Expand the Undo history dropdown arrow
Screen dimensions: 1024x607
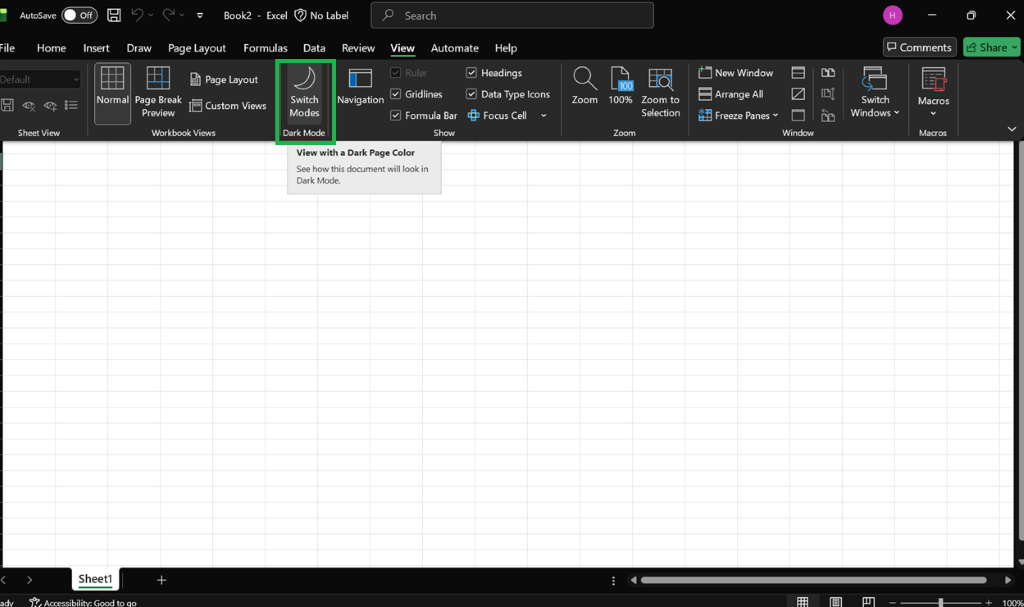pos(151,15)
